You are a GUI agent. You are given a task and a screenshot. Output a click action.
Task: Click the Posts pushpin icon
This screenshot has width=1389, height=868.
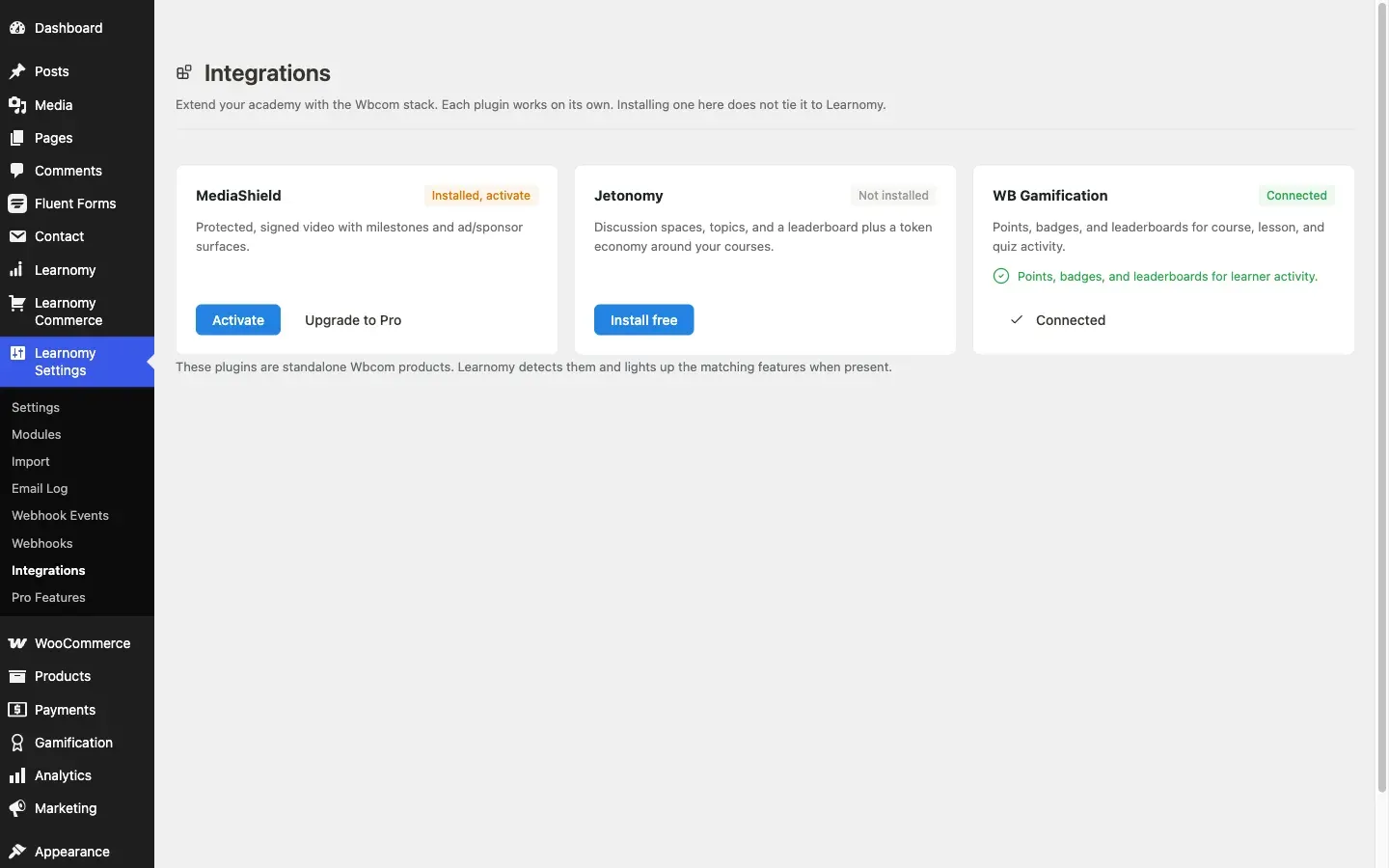tap(17, 71)
